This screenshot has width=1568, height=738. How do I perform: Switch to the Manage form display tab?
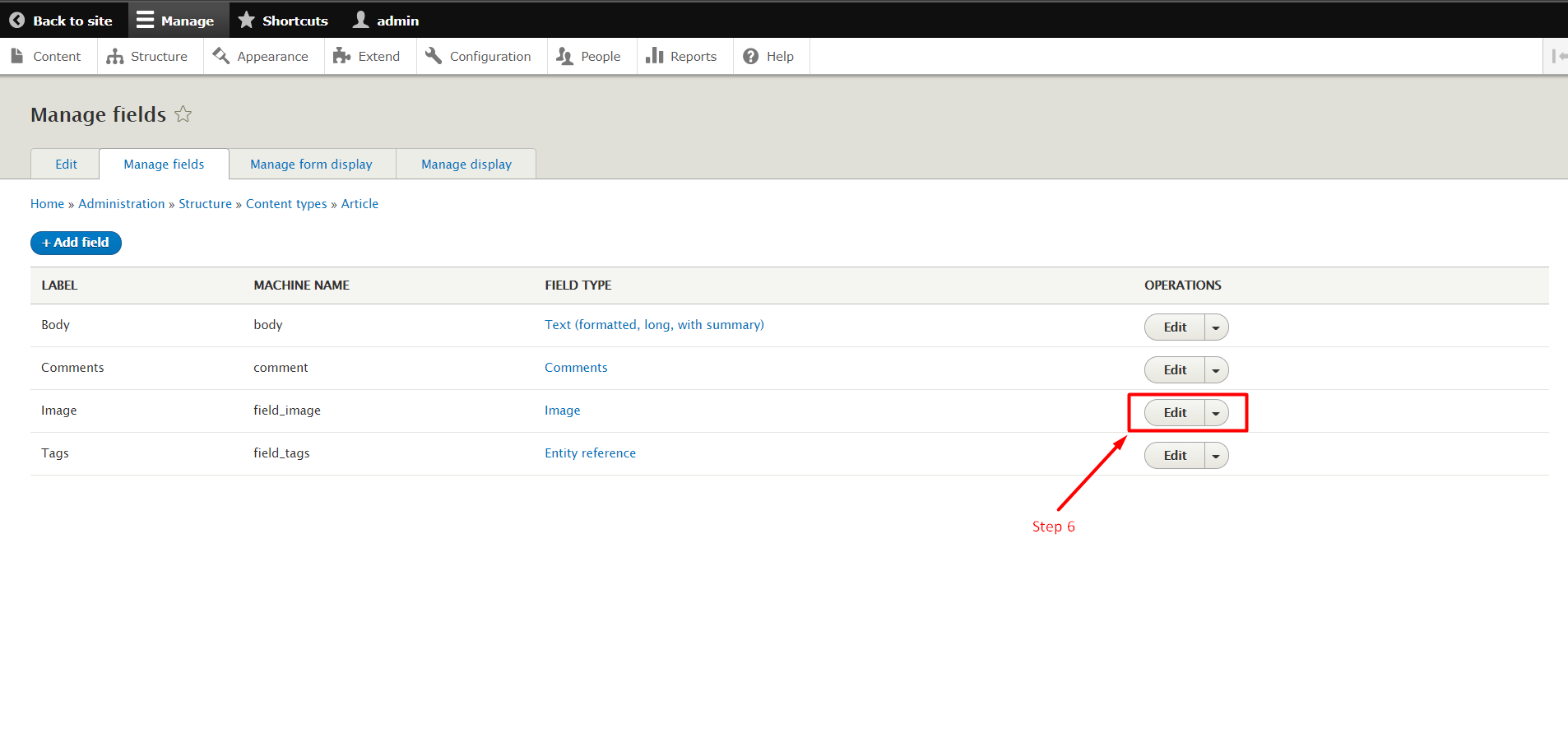coord(312,164)
